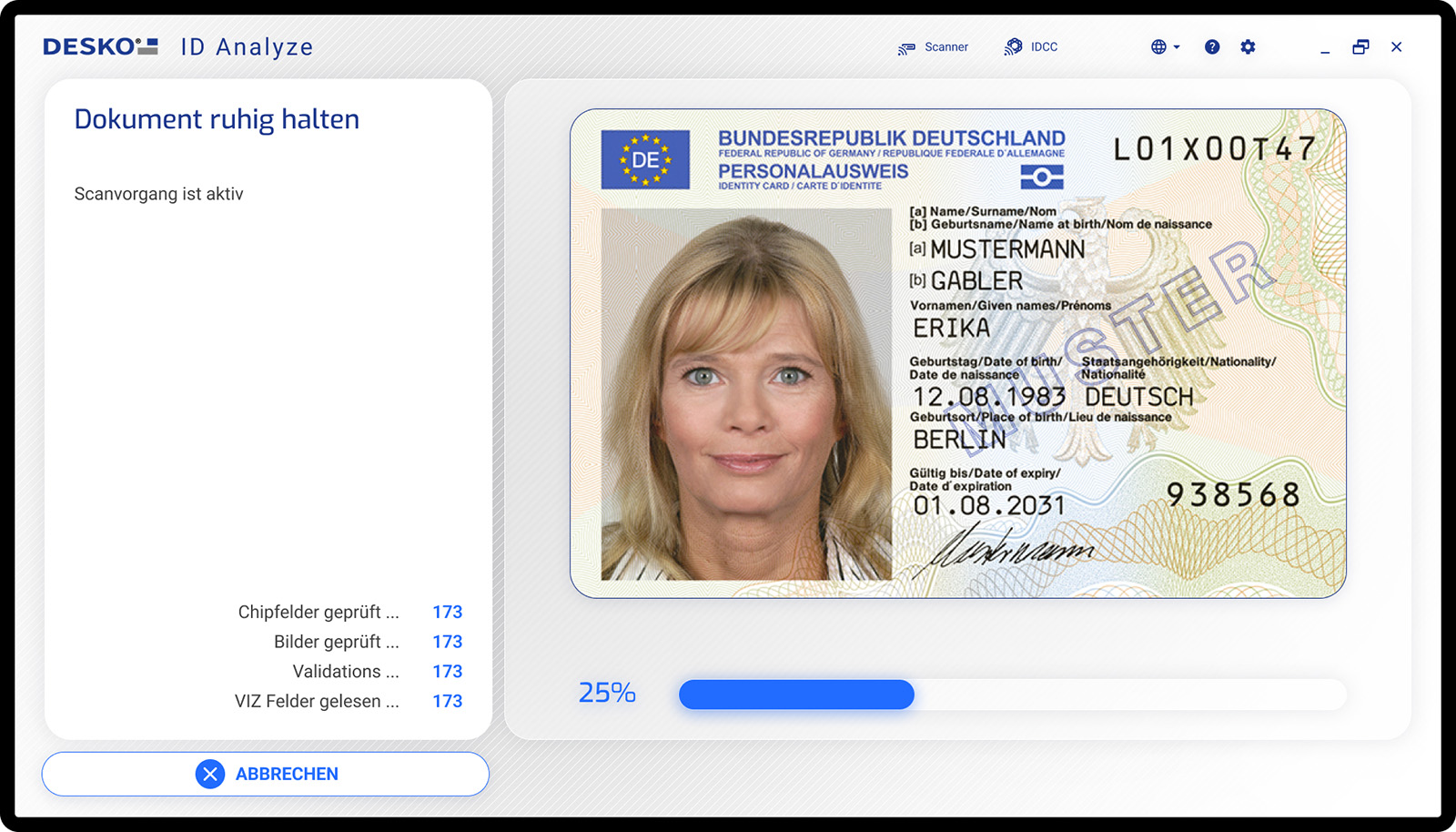1456x832 pixels.
Task: Click the birth date 12.08.1983
Action: coord(989,397)
